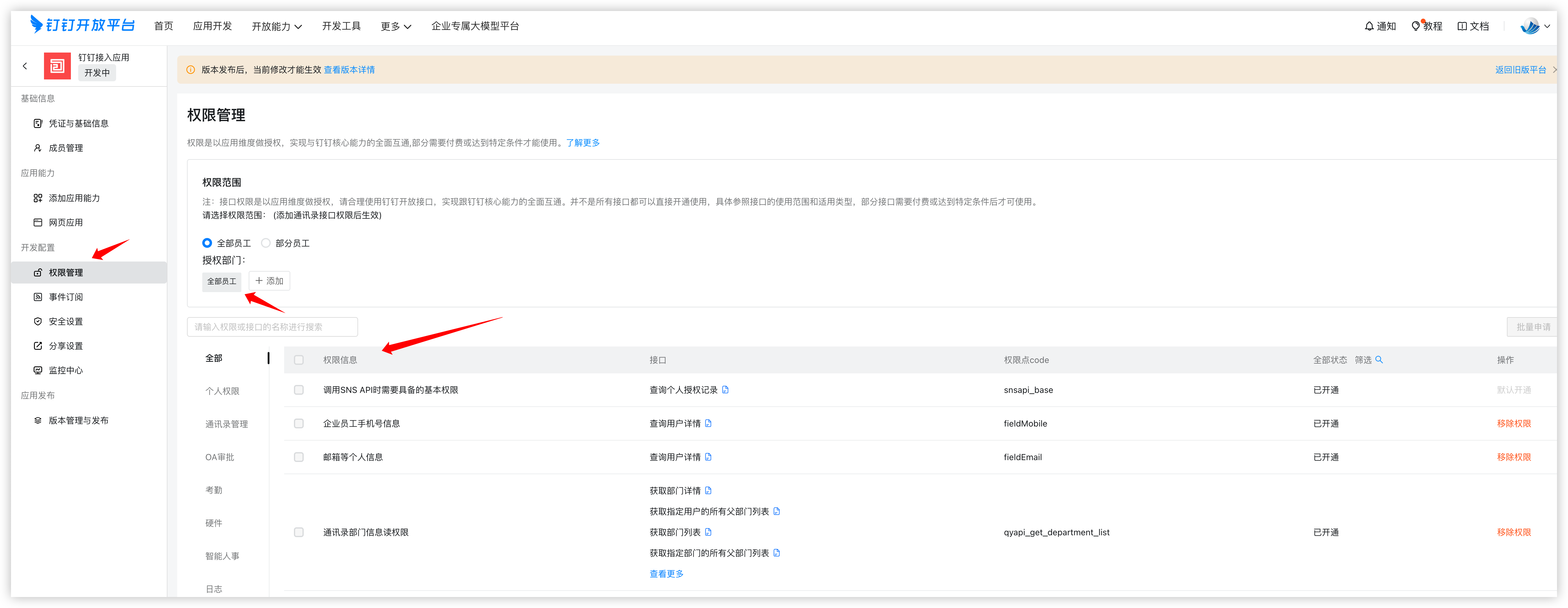Expand the 更多 dropdown menu
The height and width of the screenshot is (608, 1568).
[396, 26]
